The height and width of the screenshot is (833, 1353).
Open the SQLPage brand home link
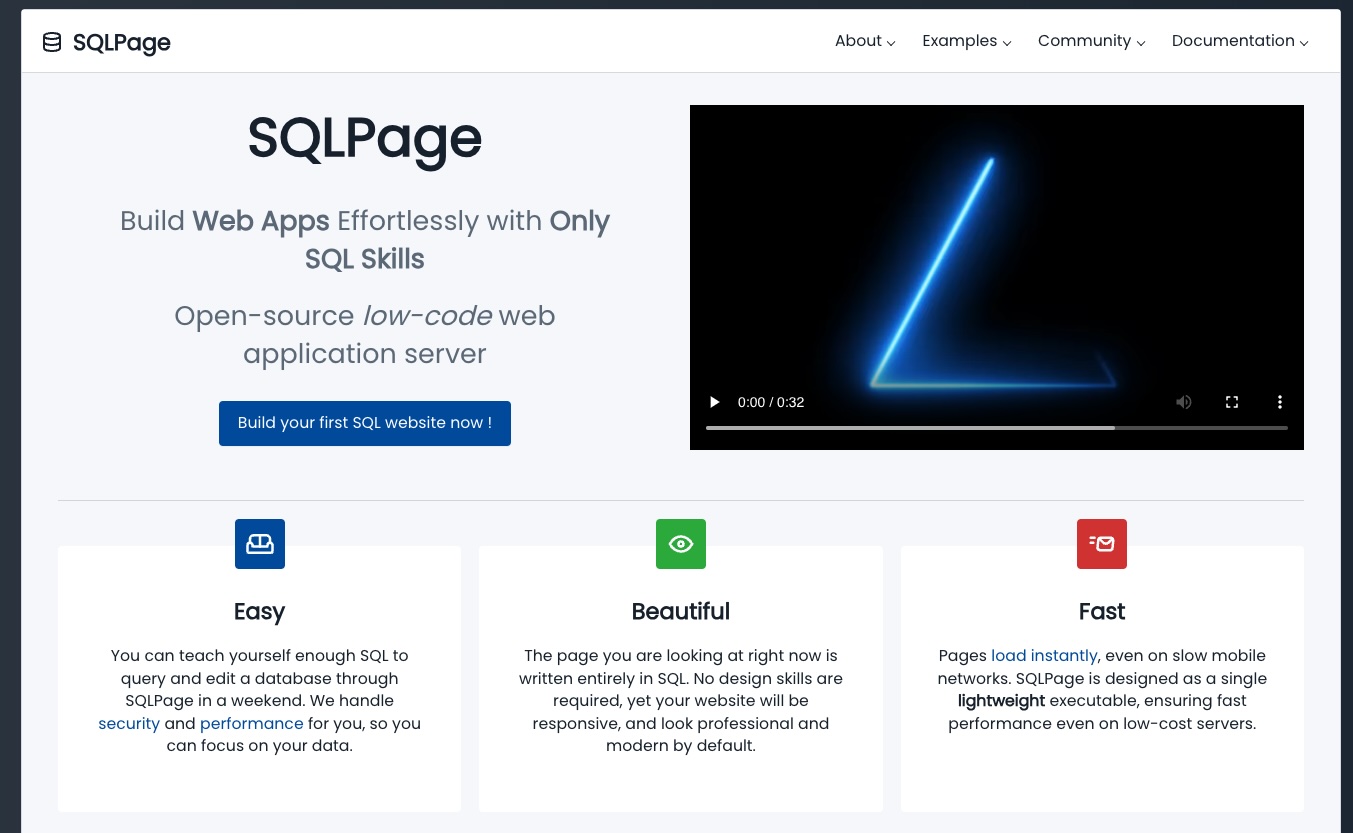[106, 42]
